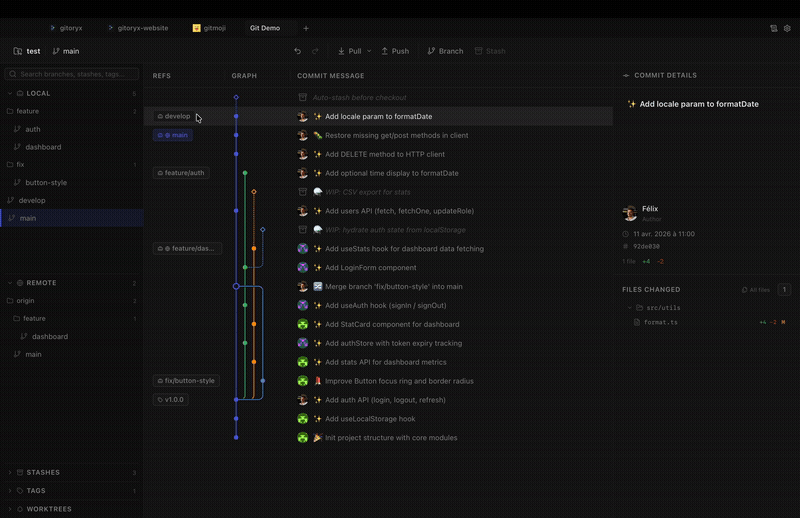Click the feature/auth ref badge

(181, 173)
